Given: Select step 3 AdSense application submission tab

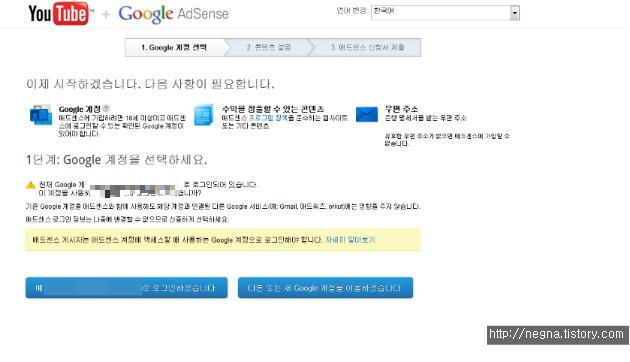Looking at the screenshot, I should 367,47.
